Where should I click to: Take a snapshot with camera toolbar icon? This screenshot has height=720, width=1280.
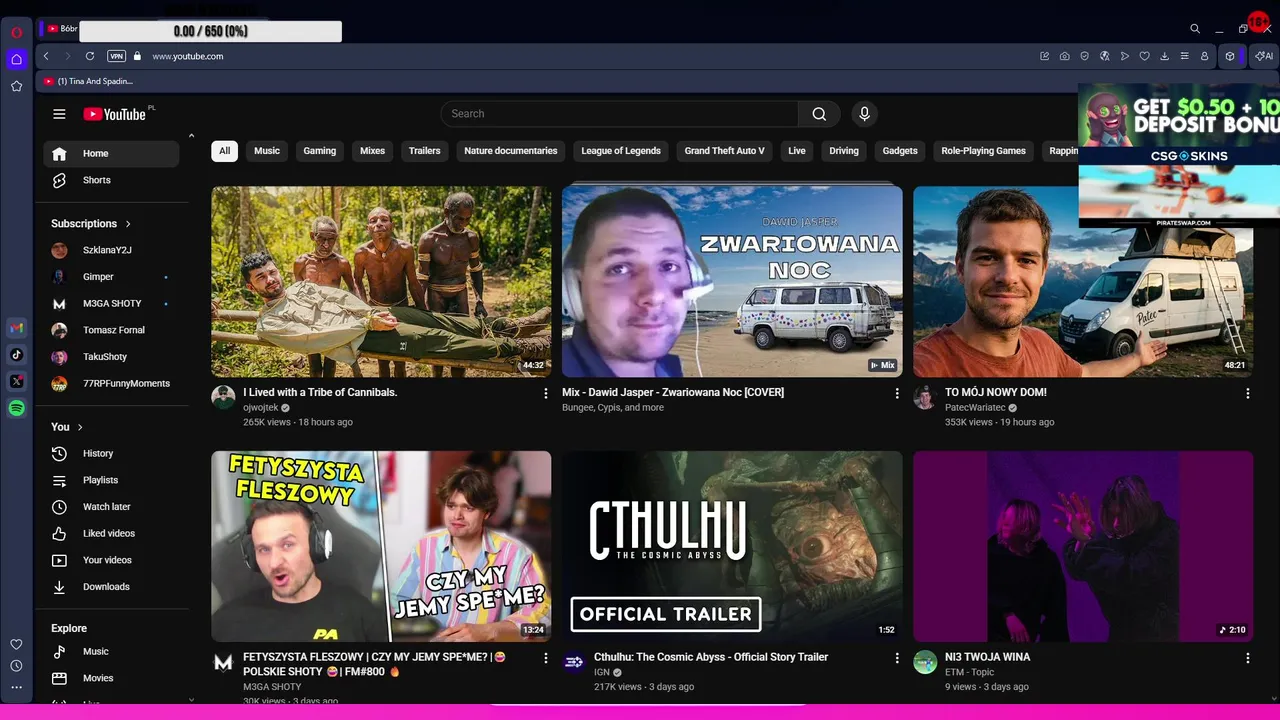[1065, 56]
